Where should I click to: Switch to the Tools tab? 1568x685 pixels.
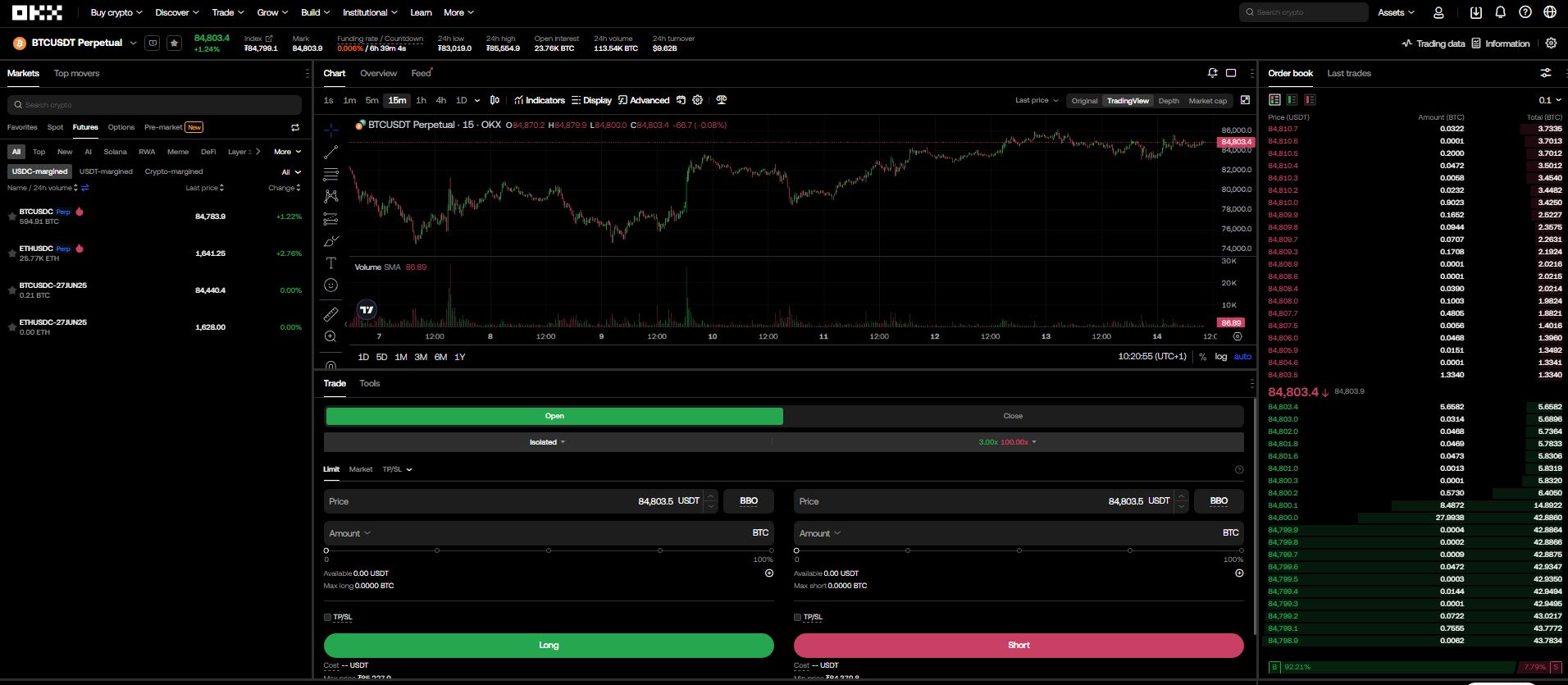(x=369, y=383)
